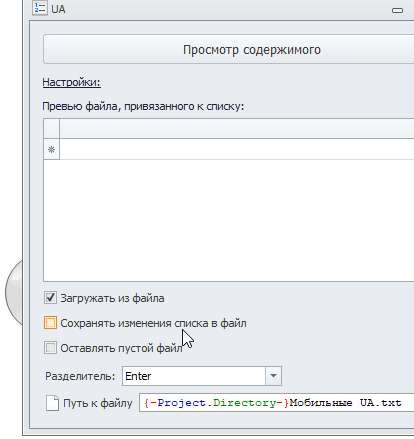414x439 pixels.
Task: Click the empty white area of the preview grid
Action: point(229,220)
